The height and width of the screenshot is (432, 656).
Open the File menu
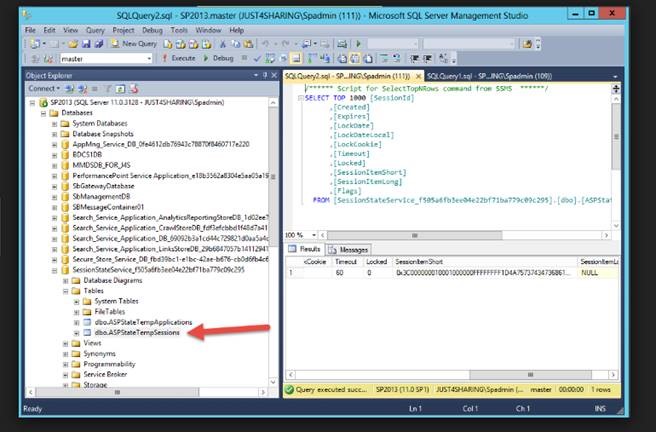(x=30, y=30)
